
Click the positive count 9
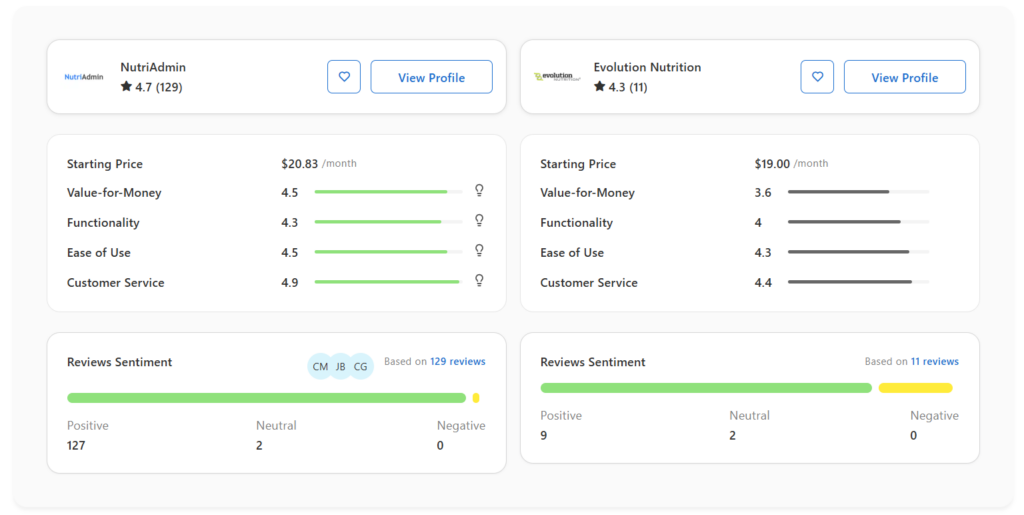point(543,435)
